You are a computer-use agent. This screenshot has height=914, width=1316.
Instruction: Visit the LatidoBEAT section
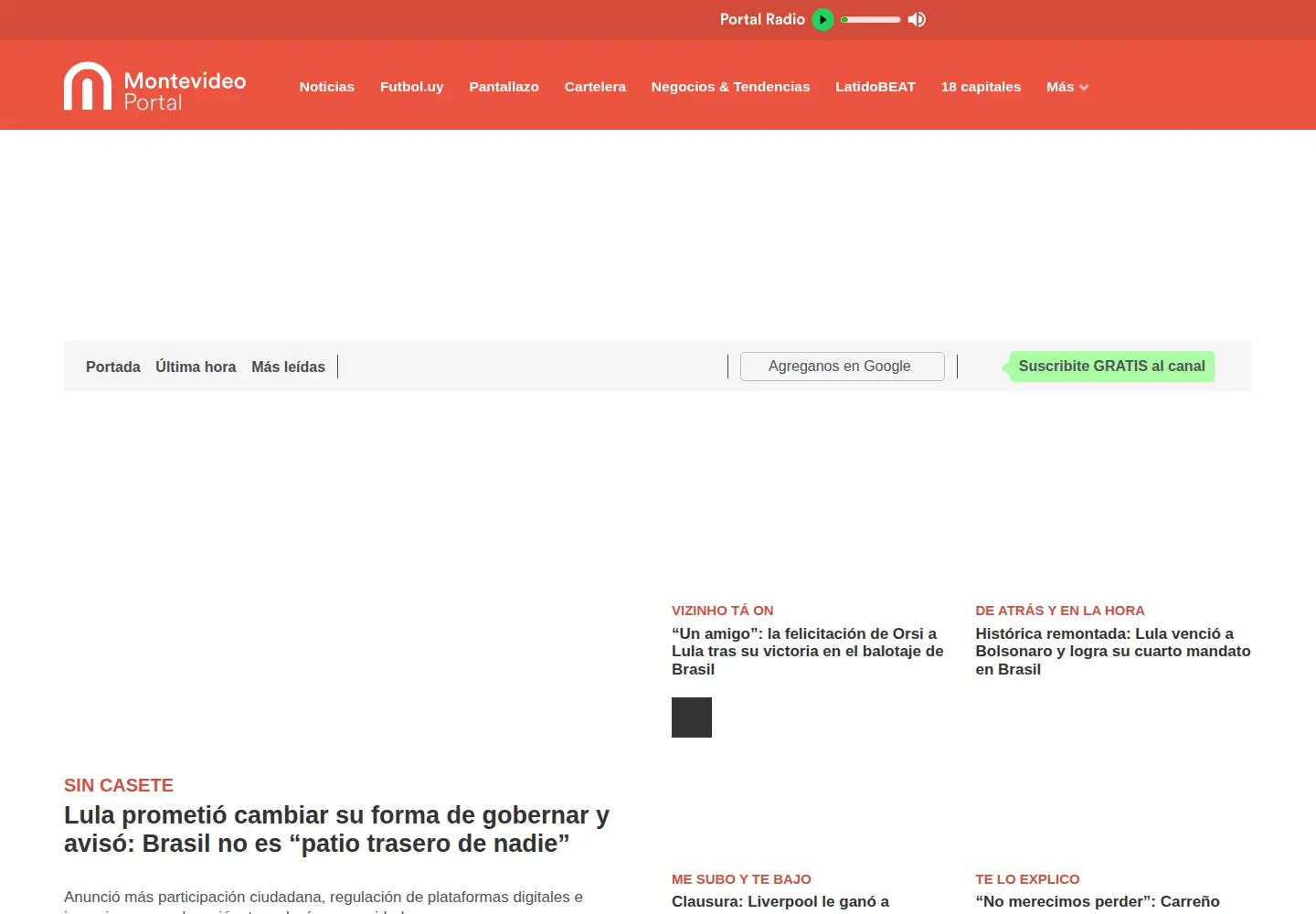coord(875,87)
